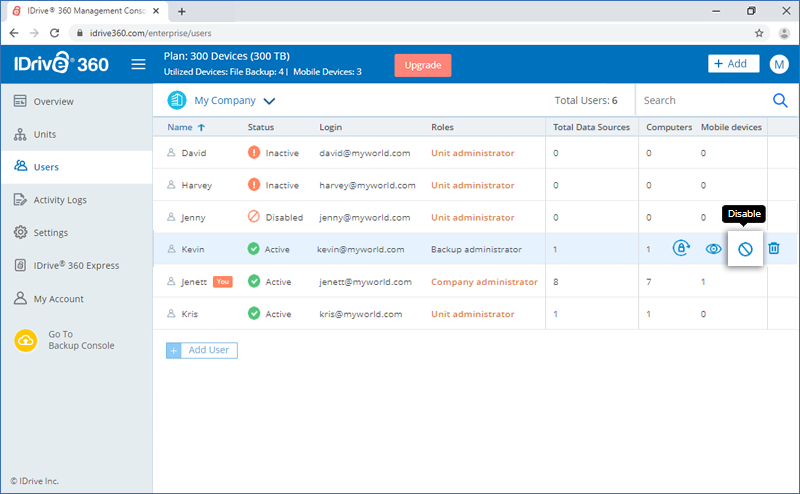Click the Mobile devices column header
Image resolution: width=800 pixels, height=494 pixels.
[731, 127]
